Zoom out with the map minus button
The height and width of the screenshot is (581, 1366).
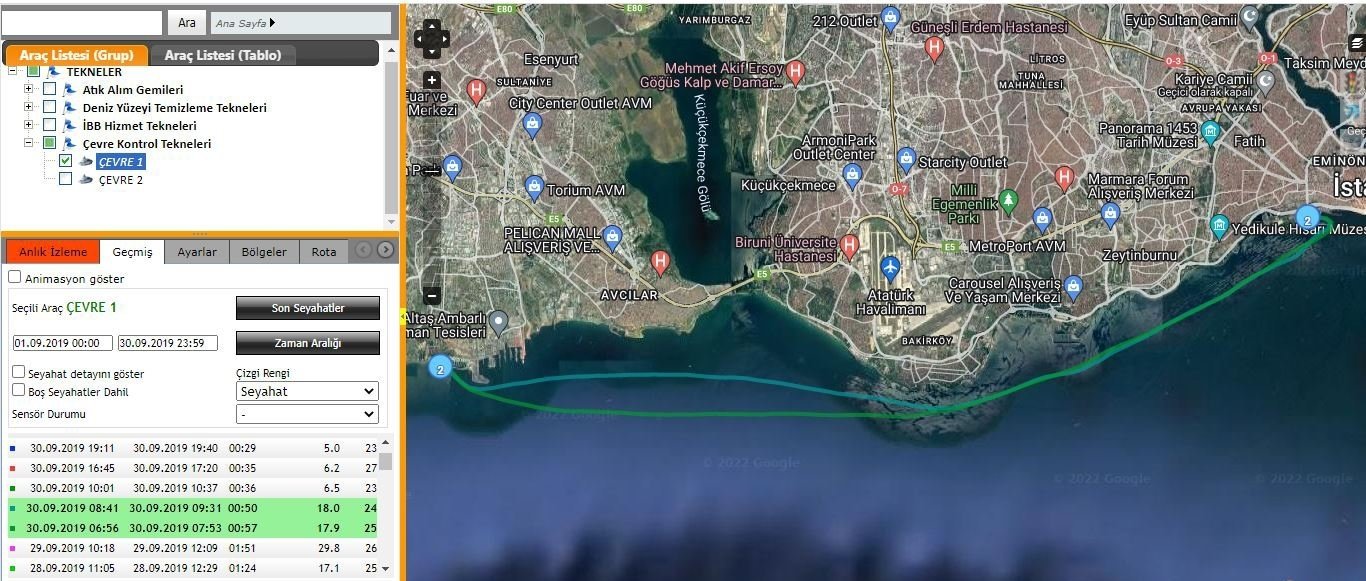pyautogui.click(x=432, y=295)
